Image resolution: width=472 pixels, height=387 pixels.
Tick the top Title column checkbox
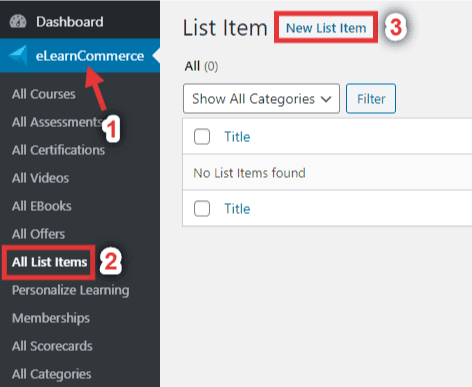click(202, 137)
